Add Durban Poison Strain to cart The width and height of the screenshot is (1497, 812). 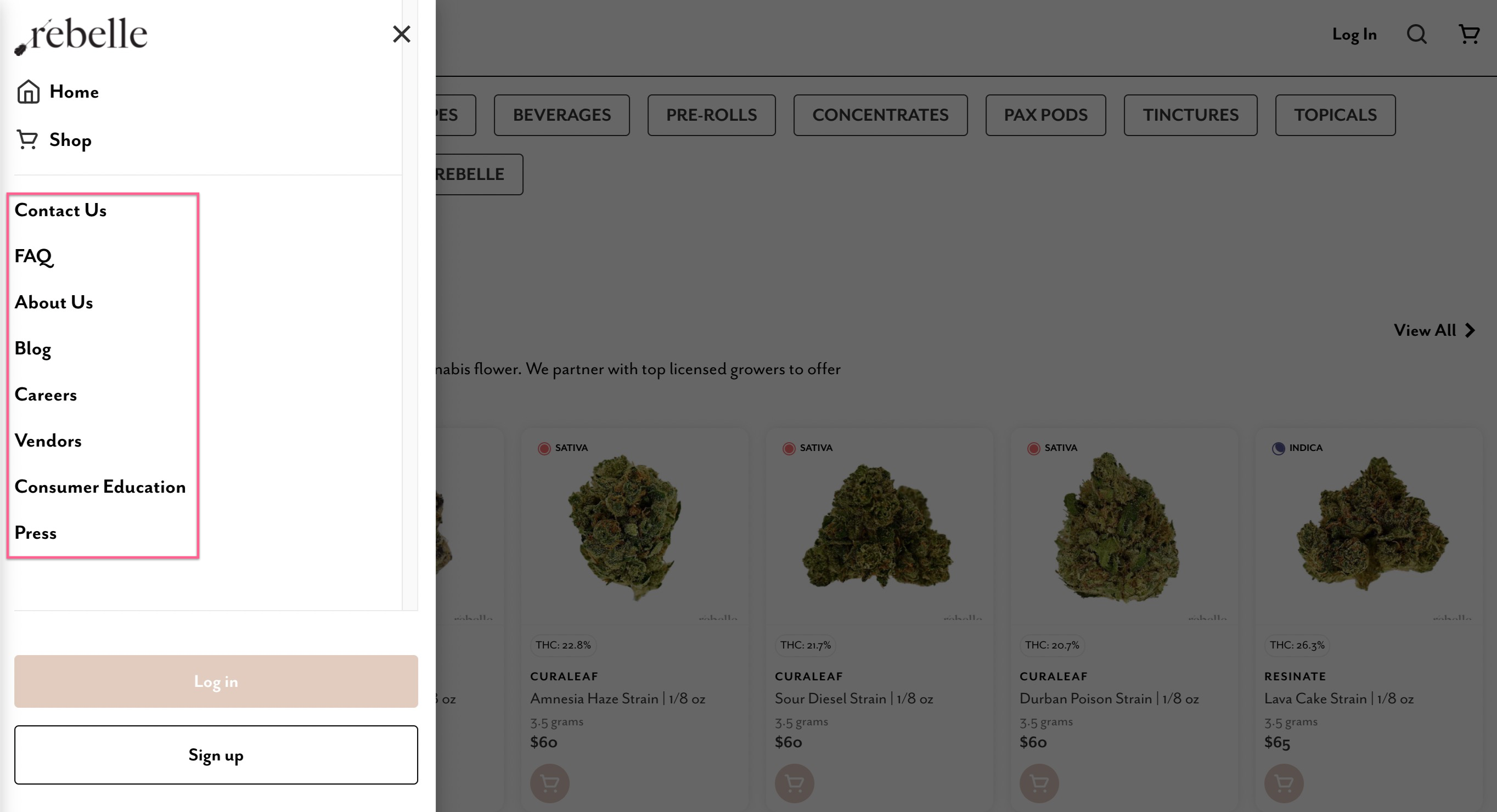coord(1038,783)
